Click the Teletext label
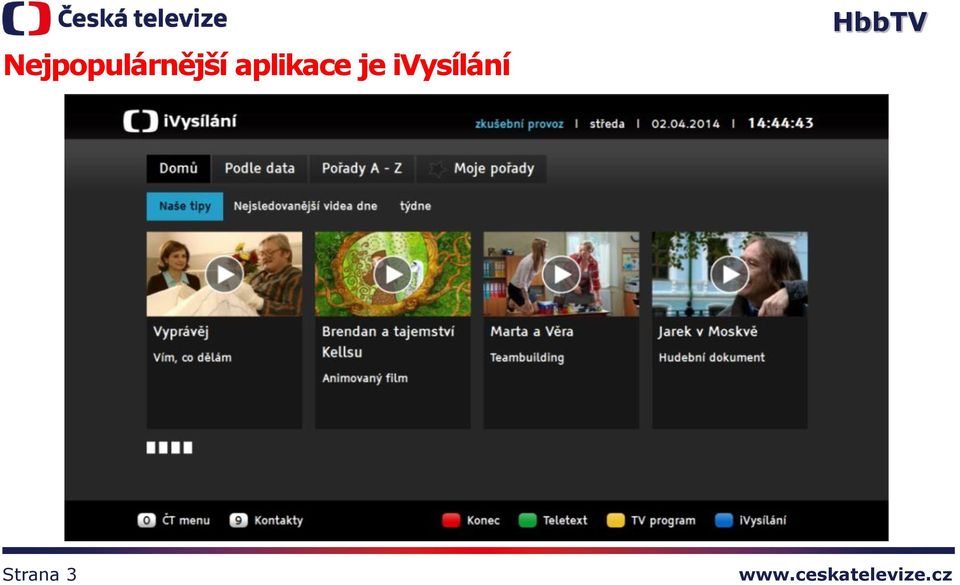 [564, 520]
